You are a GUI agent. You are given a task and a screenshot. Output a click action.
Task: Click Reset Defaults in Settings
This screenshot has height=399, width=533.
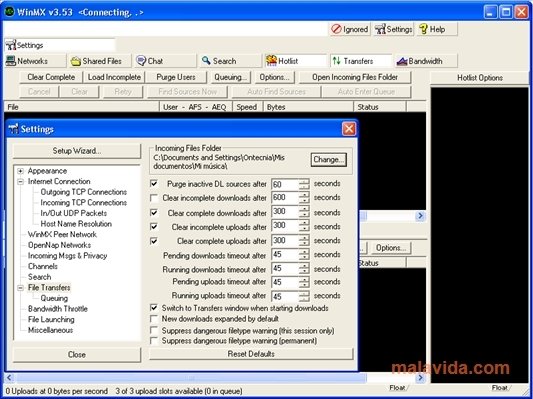251,354
